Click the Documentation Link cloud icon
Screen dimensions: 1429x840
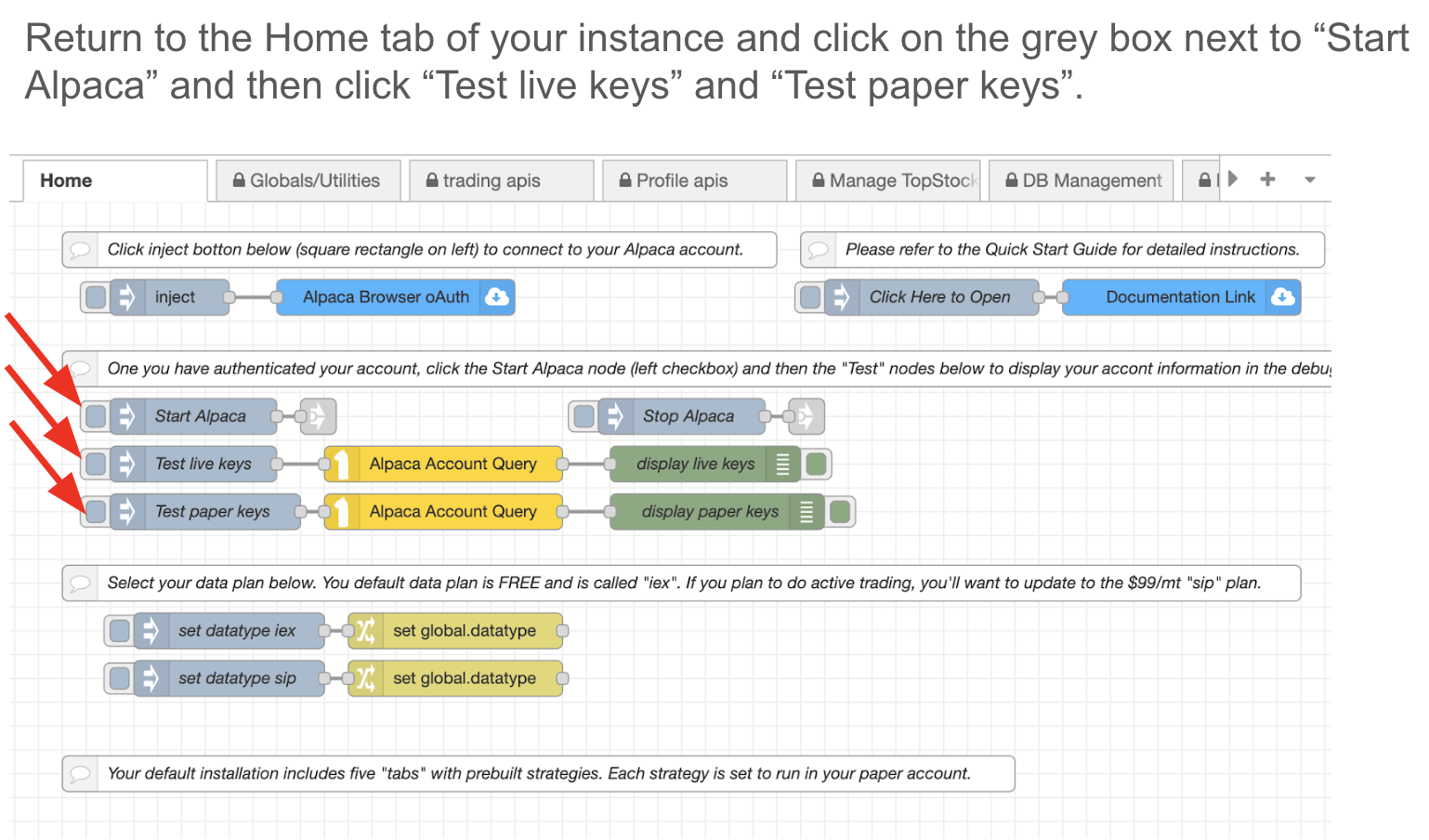(x=1283, y=297)
